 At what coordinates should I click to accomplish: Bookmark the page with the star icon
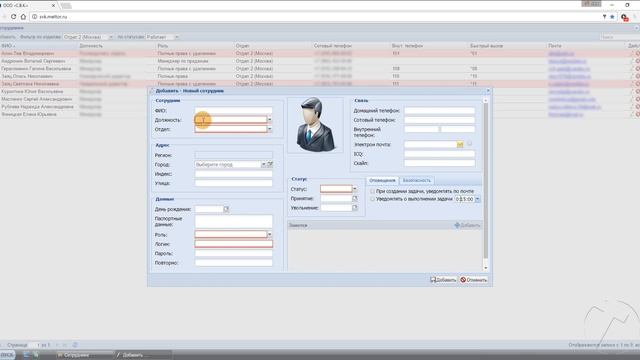tap(612, 17)
